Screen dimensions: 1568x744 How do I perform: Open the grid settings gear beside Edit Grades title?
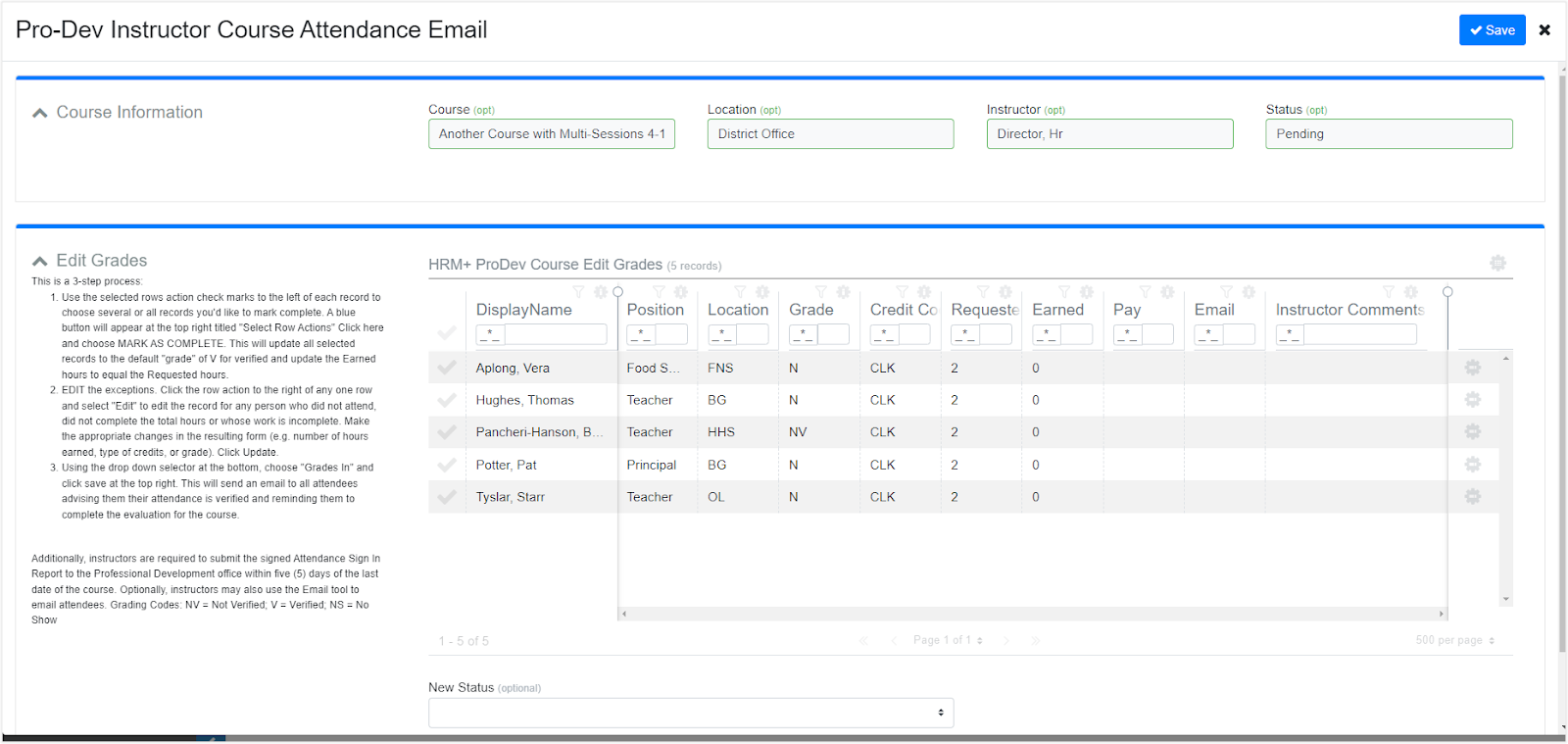point(1497,263)
